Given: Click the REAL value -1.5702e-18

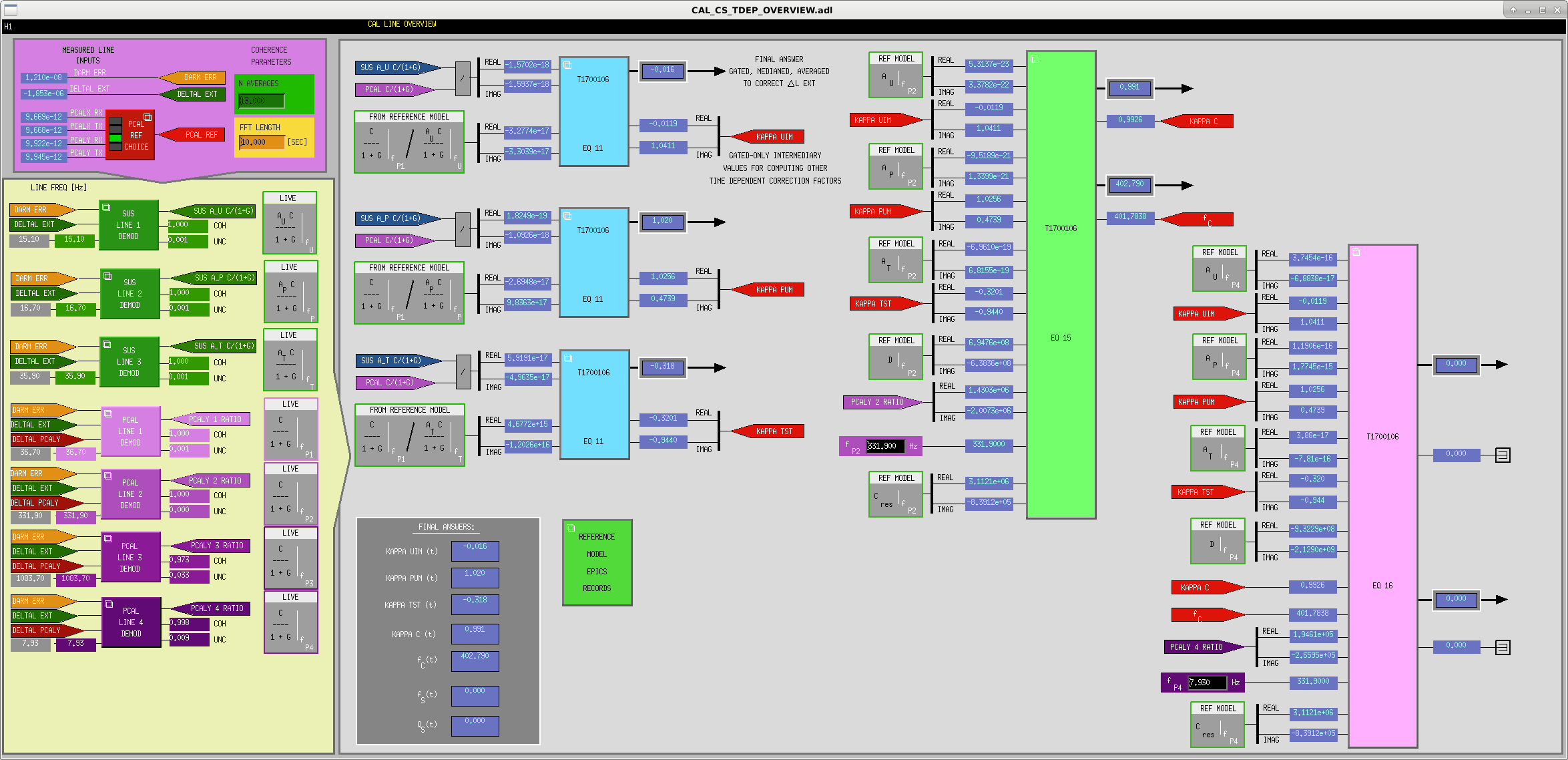Looking at the screenshot, I should click(528, 65).
